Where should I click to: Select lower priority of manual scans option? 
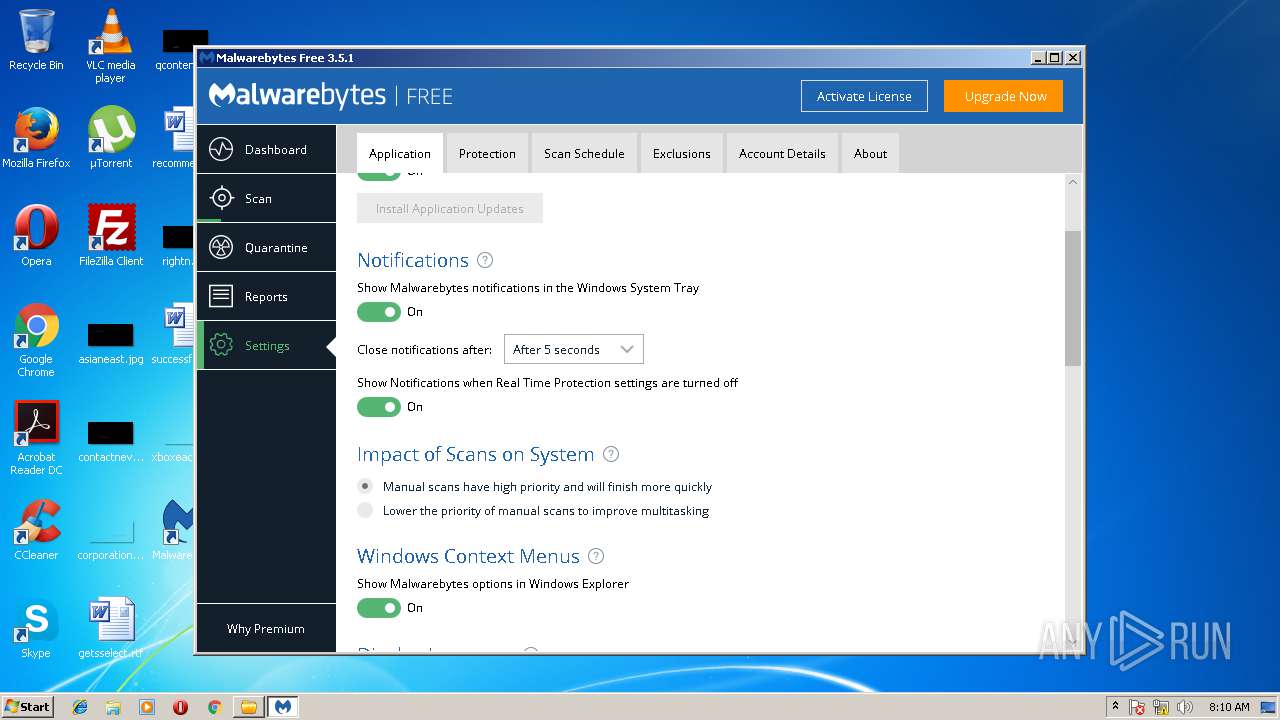click(366, 510)
